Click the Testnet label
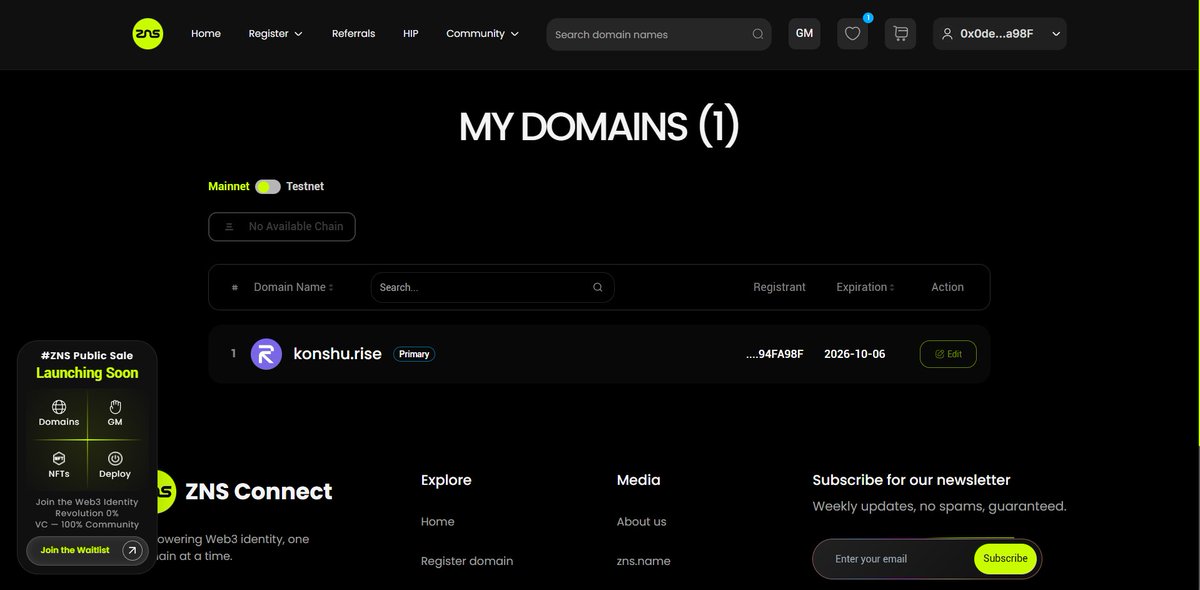Screen dimensions: 1200x590 tap(305, 187)
